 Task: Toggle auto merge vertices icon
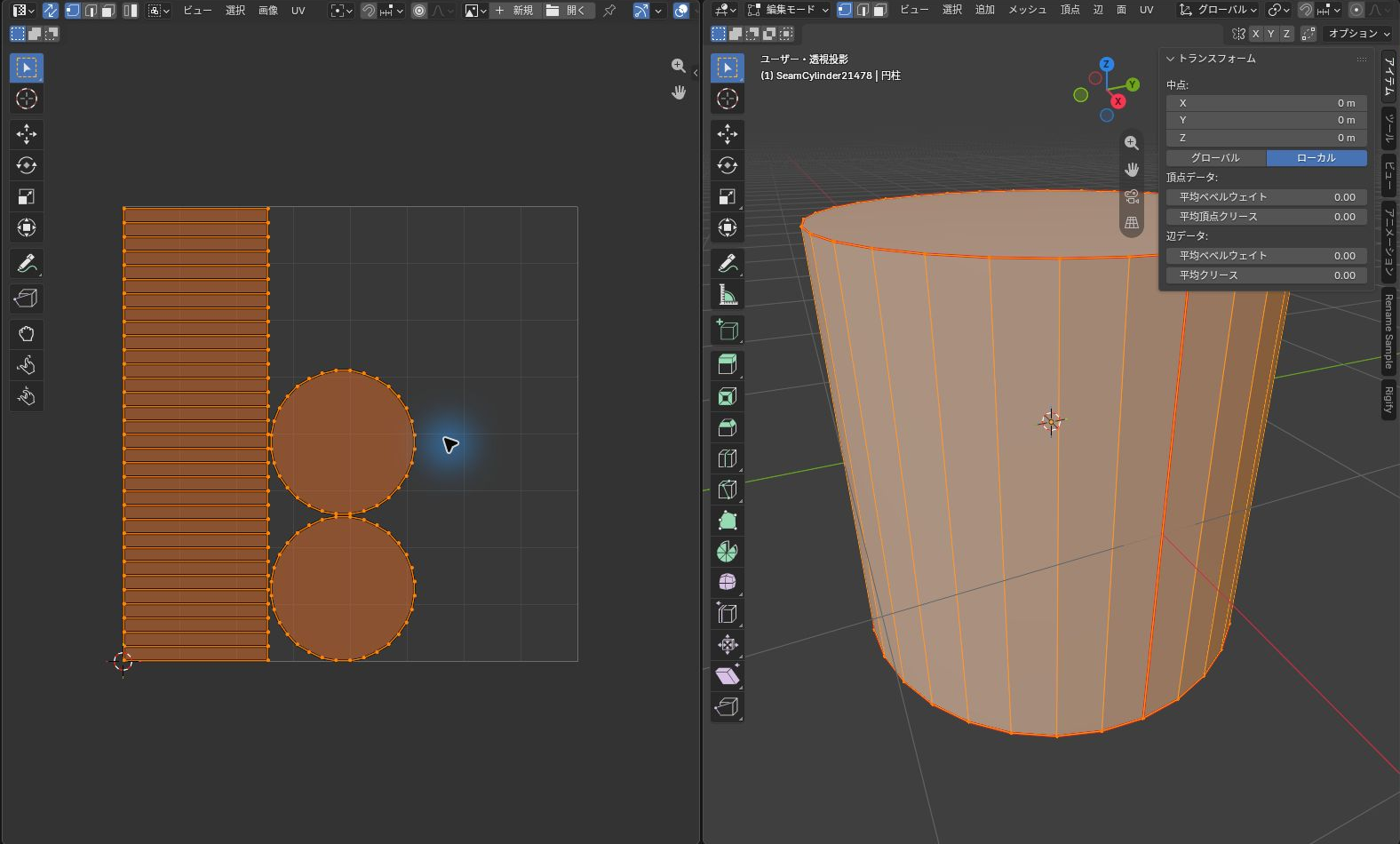click(x=1309, y=34)
